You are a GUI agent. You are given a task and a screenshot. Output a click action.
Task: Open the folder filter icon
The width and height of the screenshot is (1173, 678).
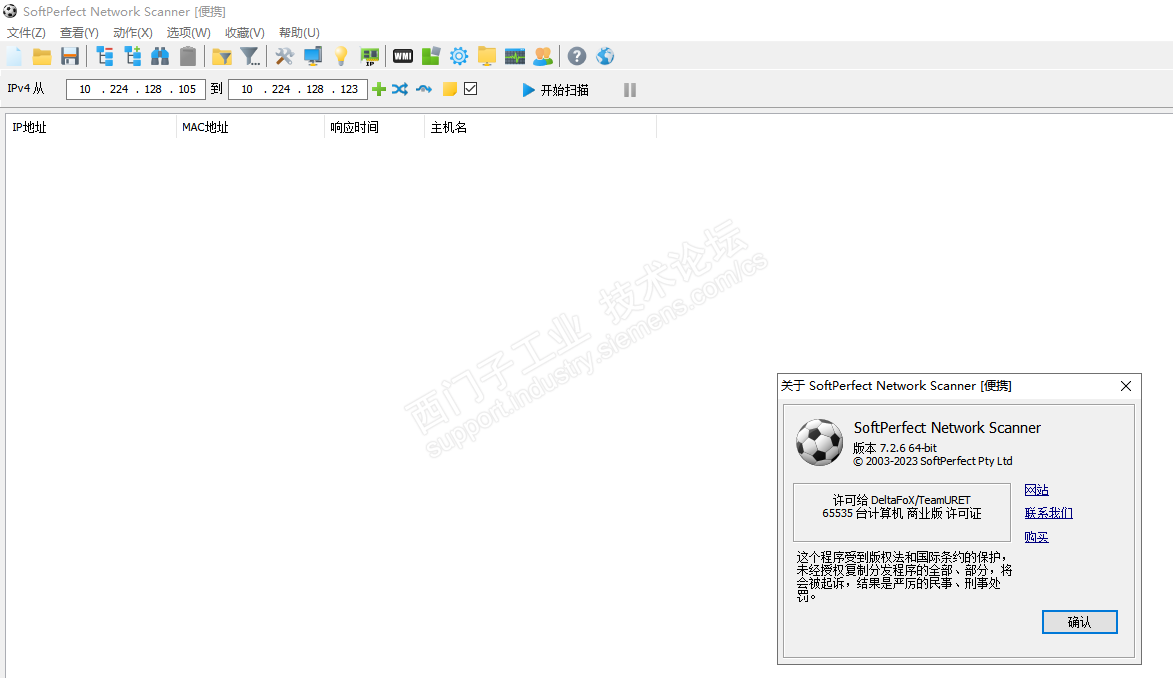click(221, 57)
